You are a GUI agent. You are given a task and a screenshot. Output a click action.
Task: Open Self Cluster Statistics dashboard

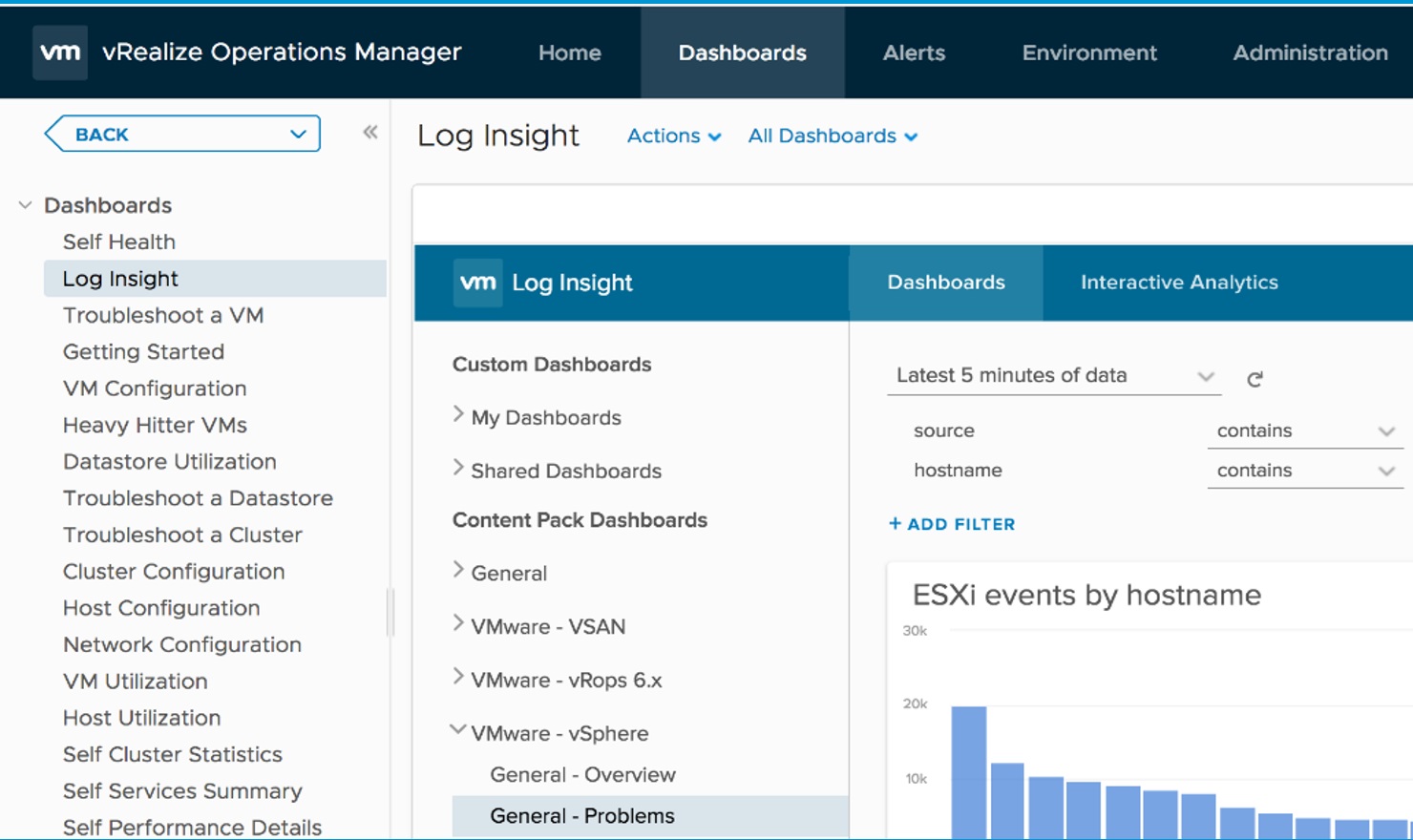tap(173, 755)
